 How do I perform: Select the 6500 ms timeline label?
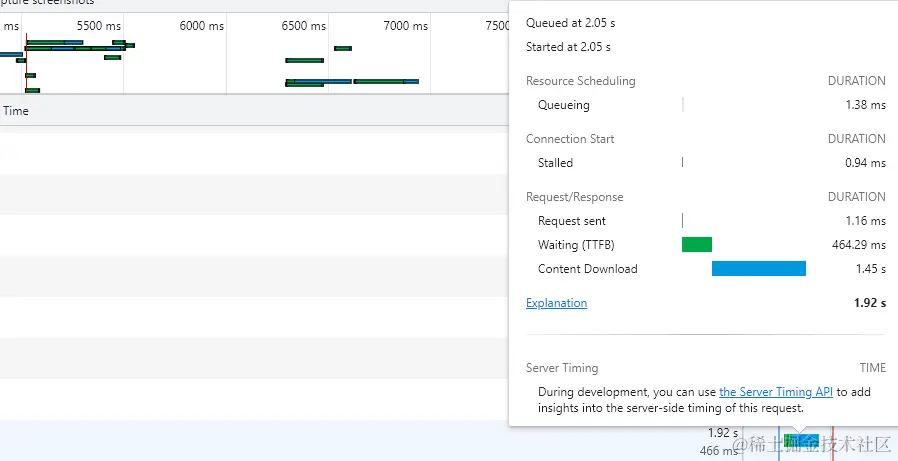coord(304,26)
